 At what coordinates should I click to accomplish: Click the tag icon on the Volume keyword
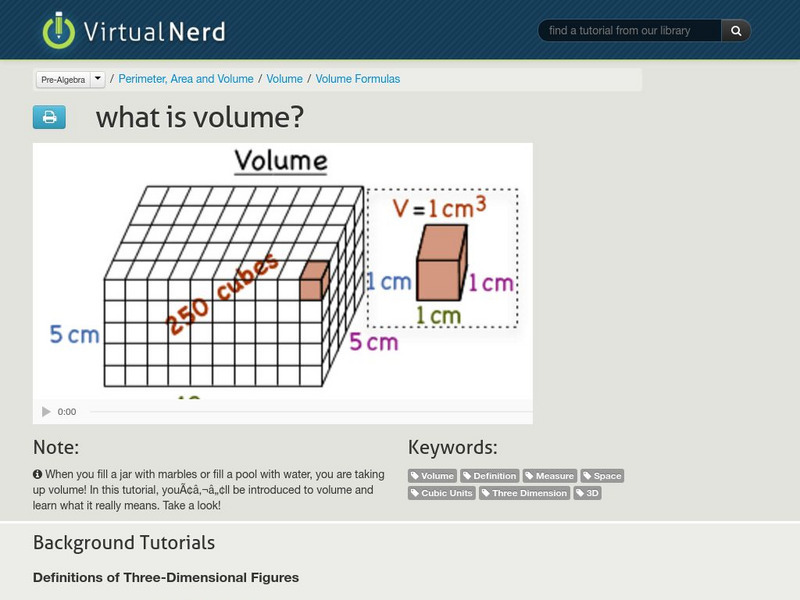coord(413,476)
